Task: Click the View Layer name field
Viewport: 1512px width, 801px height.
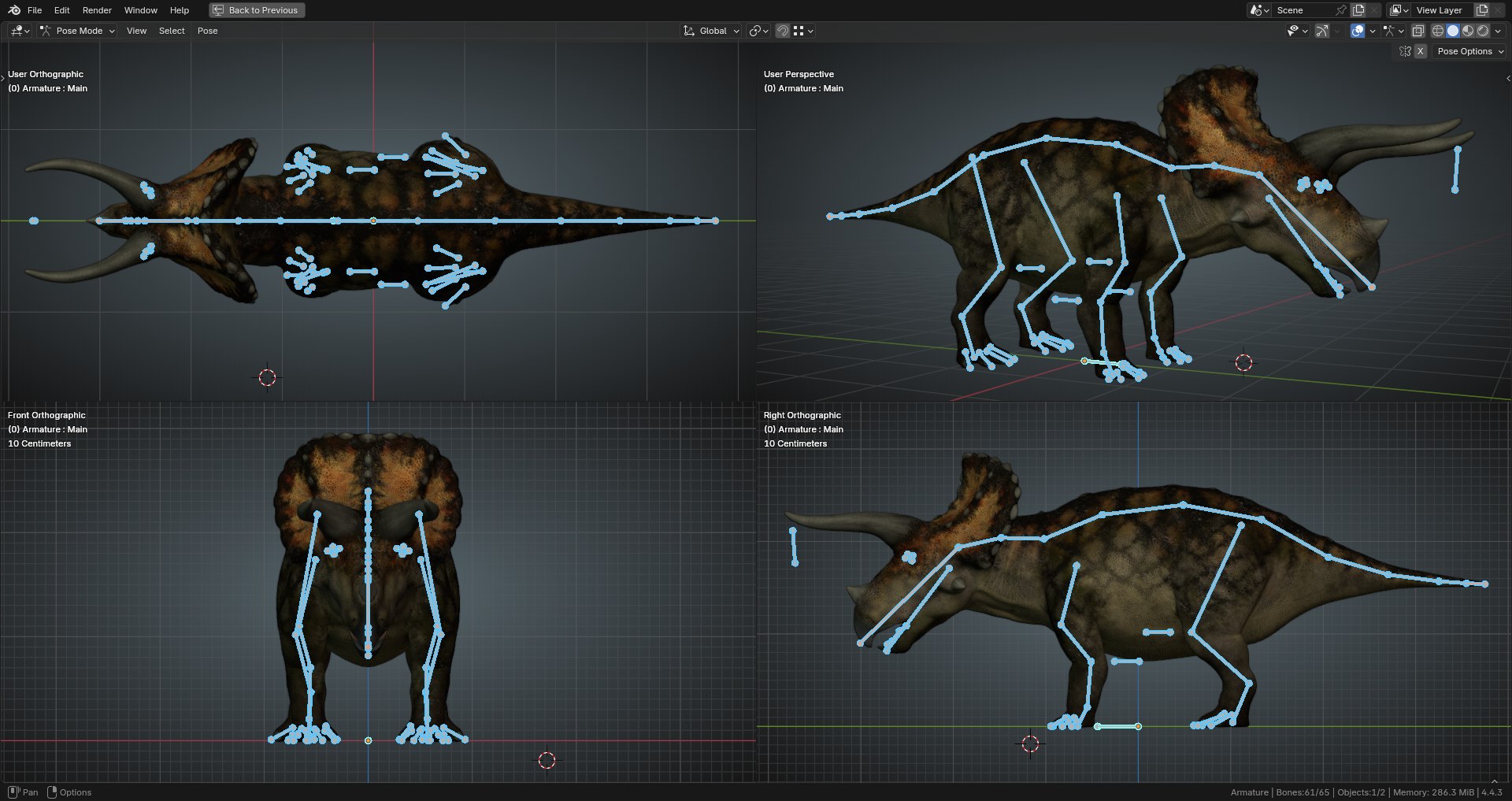Action: (x=1440, y=10)
